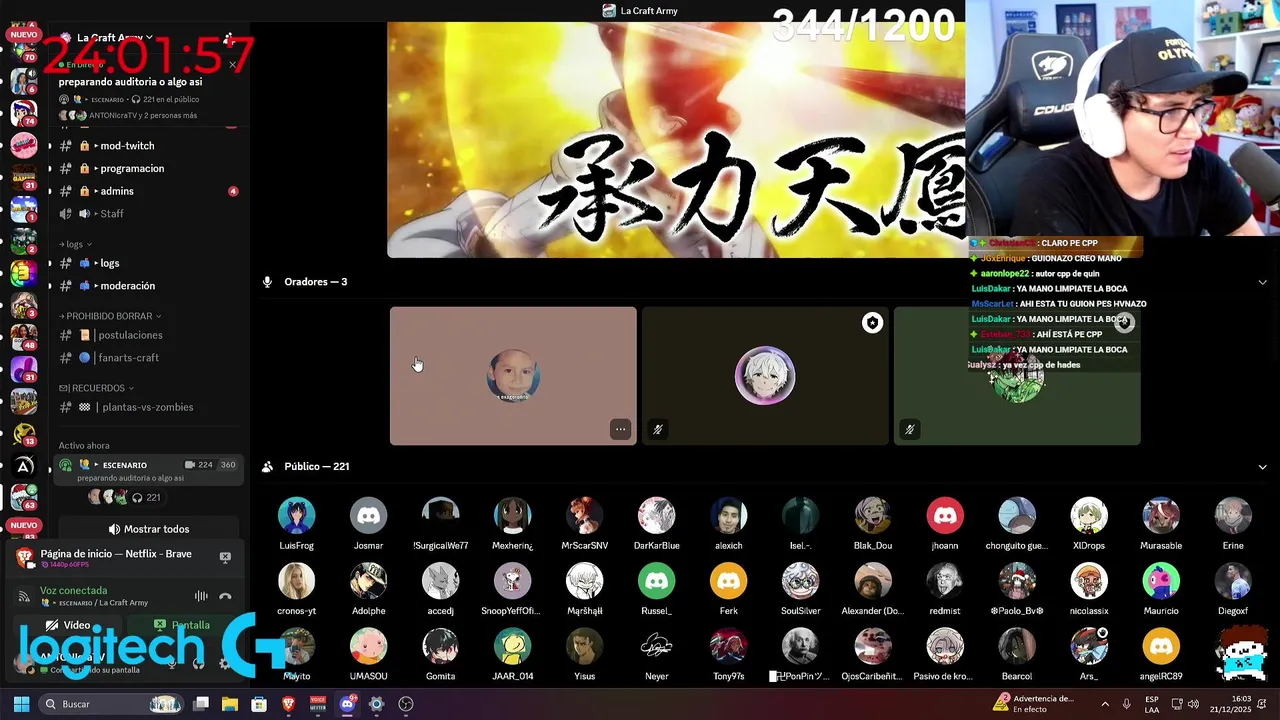The image size is (1280, 720).
Task: Open angelRC89's audience avatar
Action: point(1161,646)
